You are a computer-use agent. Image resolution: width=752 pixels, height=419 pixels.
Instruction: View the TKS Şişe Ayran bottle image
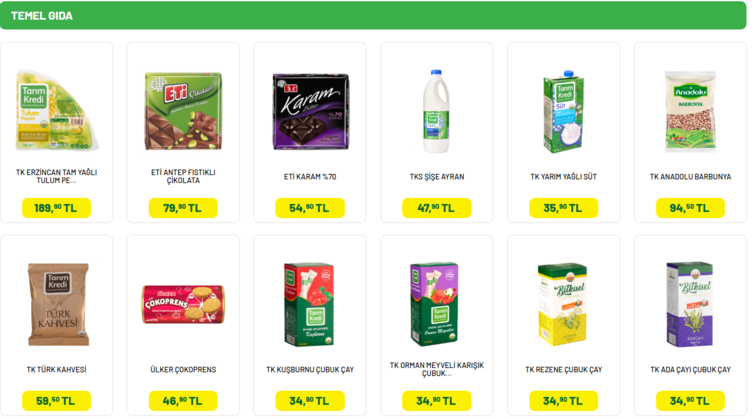[x=436, y=111]
